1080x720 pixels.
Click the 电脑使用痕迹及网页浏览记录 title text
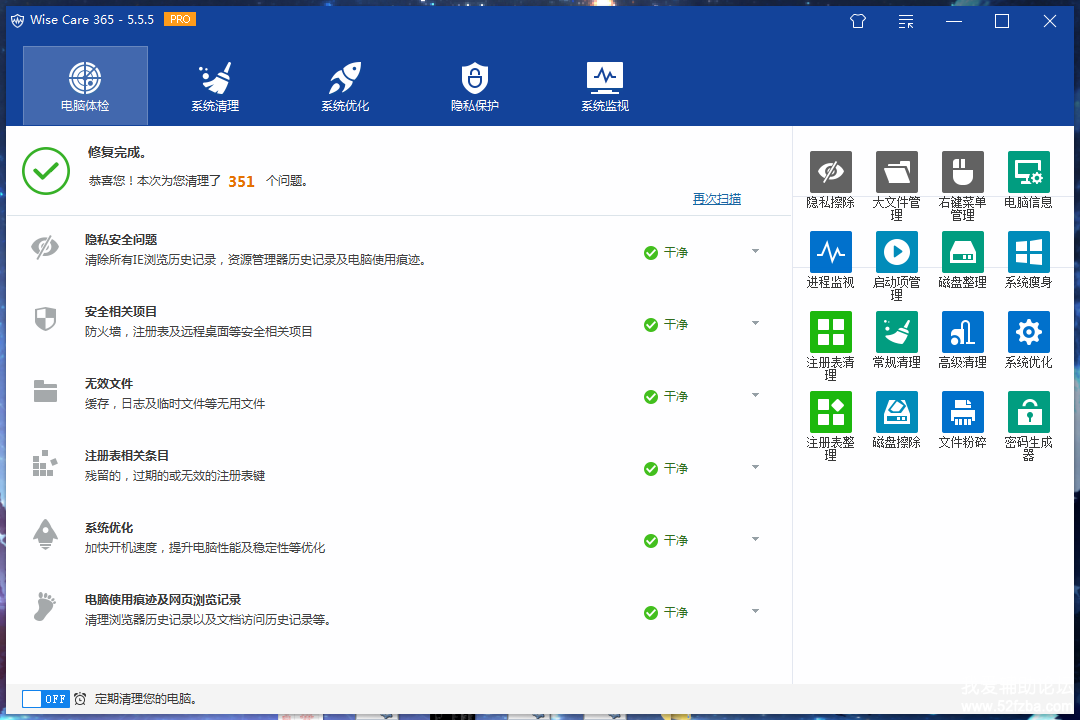coord(163,599)
